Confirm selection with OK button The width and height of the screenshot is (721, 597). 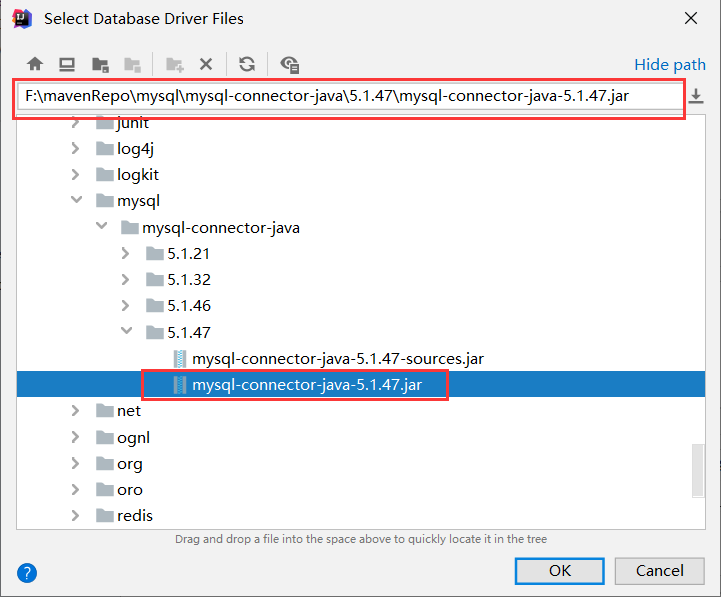pos(560,571)
